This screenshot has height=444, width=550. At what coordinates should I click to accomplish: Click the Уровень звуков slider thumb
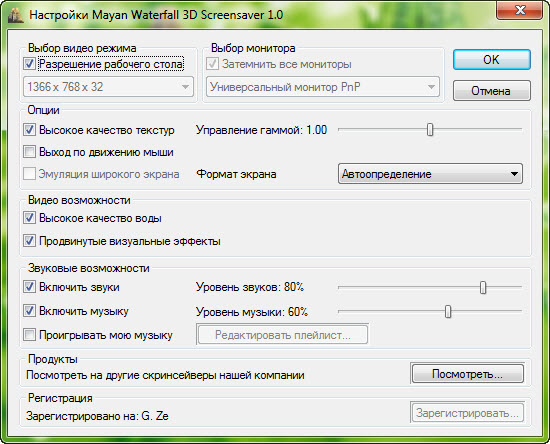tap(483, 287)
